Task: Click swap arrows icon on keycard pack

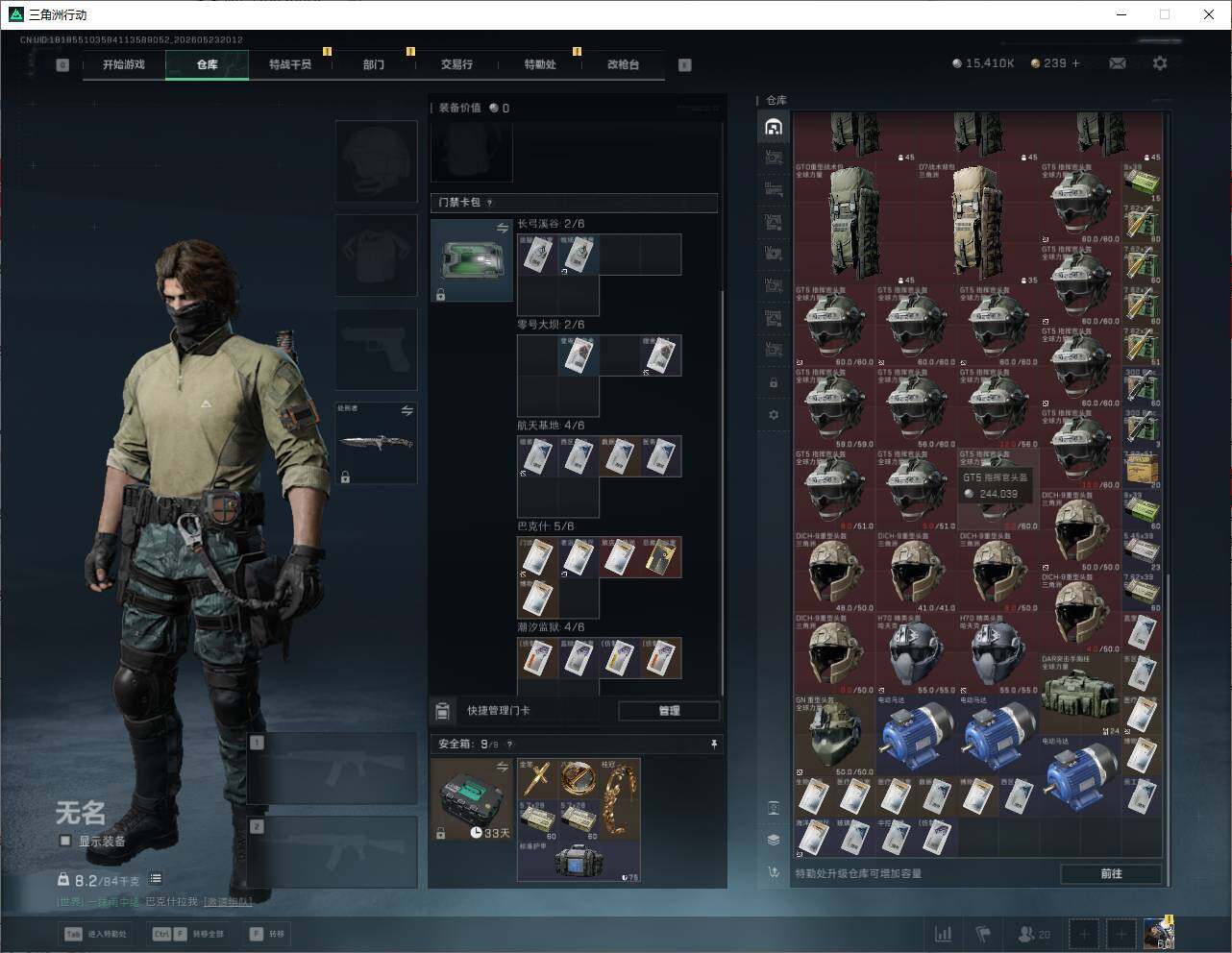Action: coord(502,228)
